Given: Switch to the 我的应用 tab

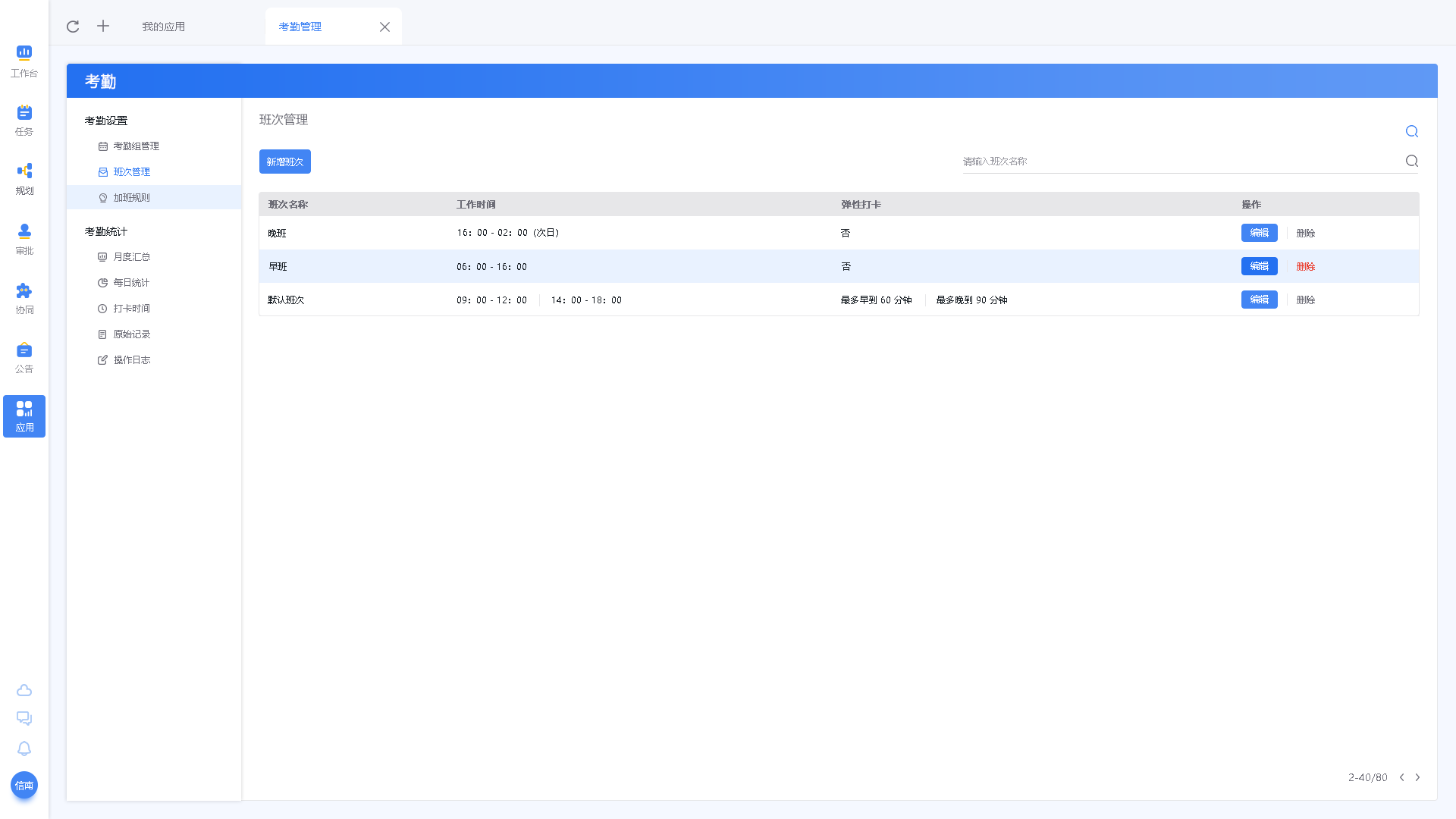Looking at the screenshot, I should pos(164,27).
